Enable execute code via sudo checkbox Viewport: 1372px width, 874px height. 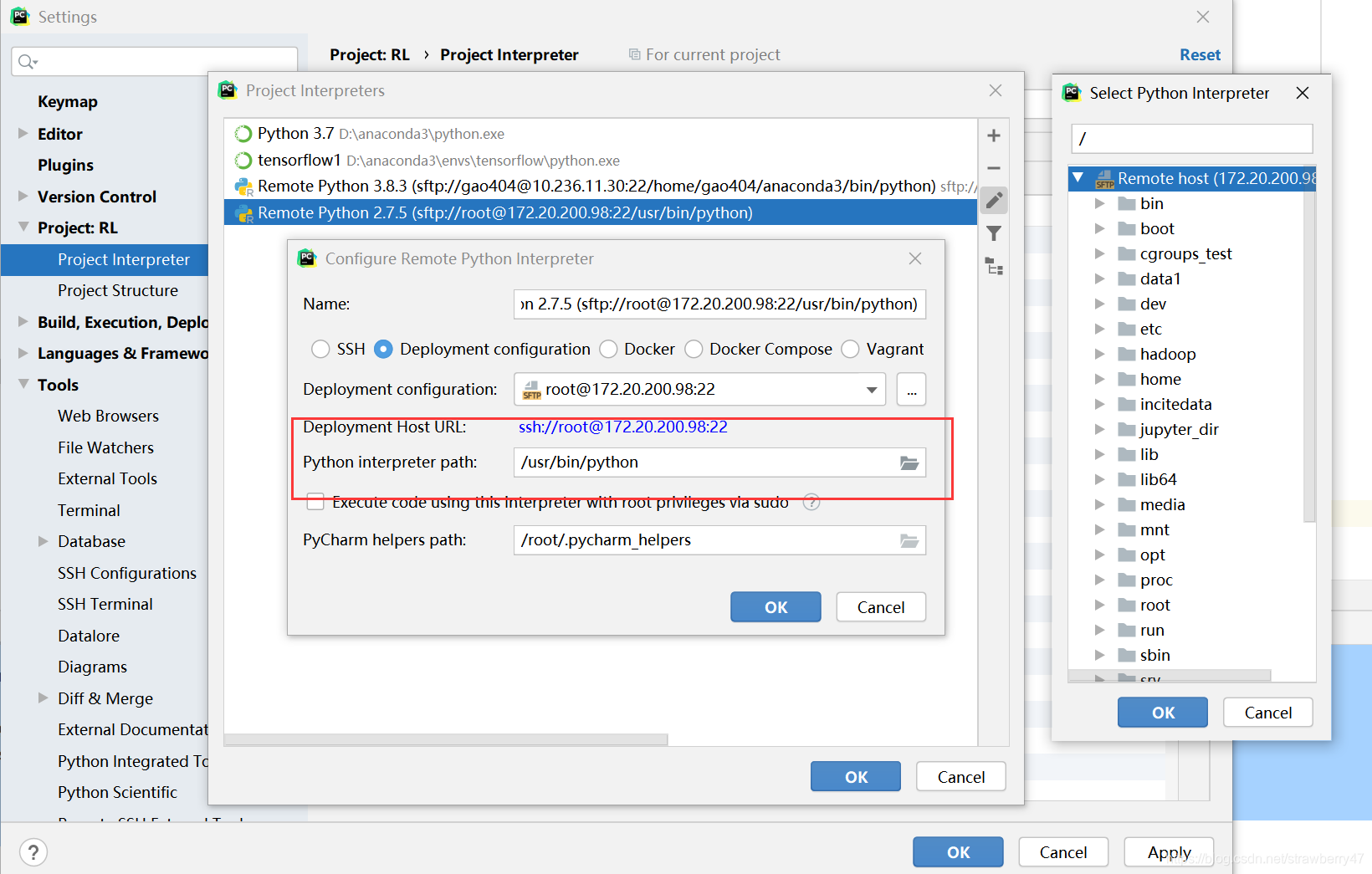(315, 502)
